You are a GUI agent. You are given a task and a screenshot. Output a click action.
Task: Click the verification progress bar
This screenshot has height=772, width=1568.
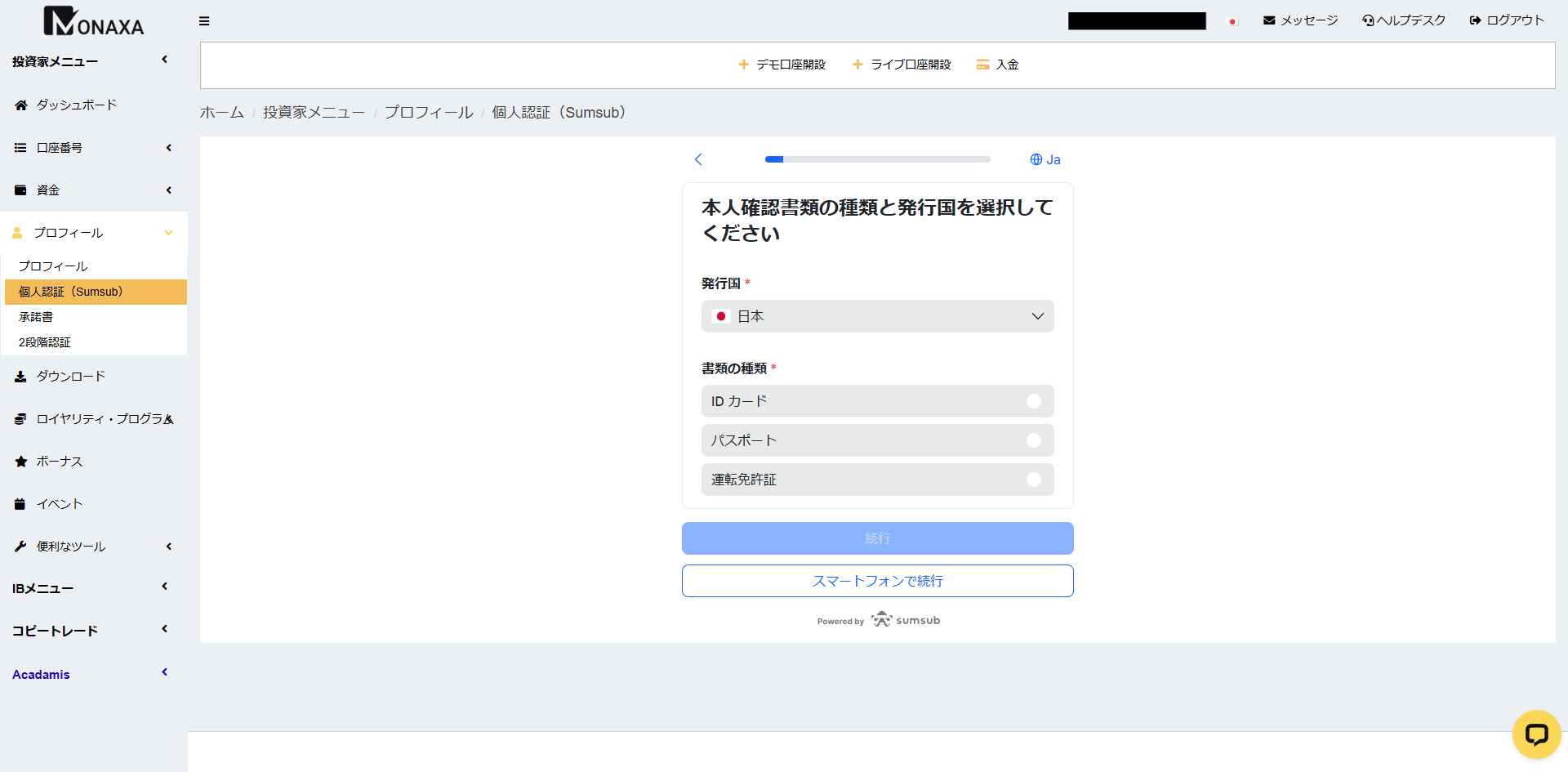877,159
